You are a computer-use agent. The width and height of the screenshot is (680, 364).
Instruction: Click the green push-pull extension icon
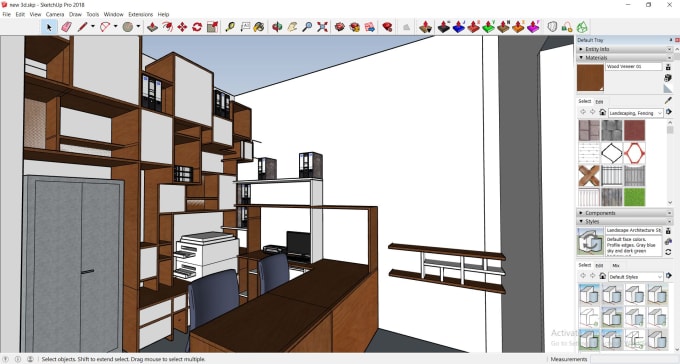pos(488,27)
